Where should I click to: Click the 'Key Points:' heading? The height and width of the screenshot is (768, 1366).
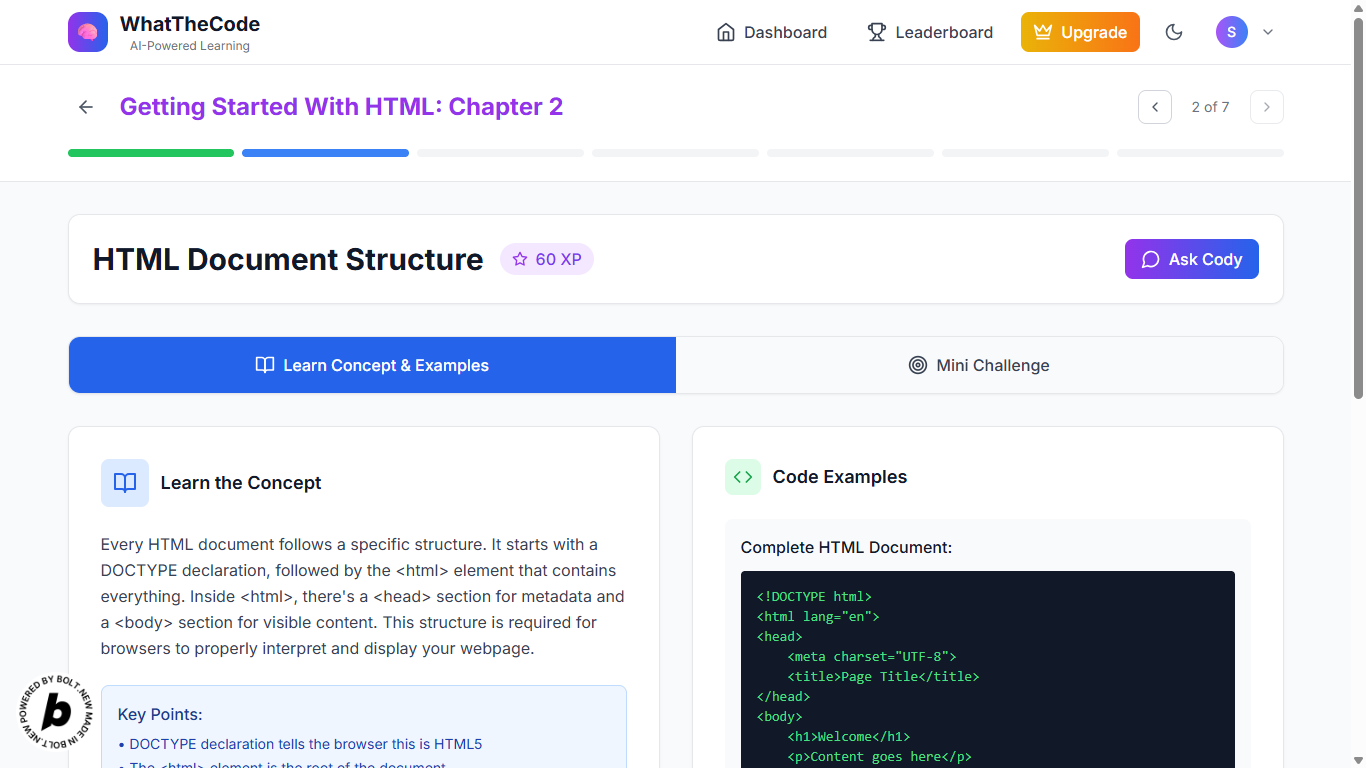pyautogui.click(x=160, y=714)
